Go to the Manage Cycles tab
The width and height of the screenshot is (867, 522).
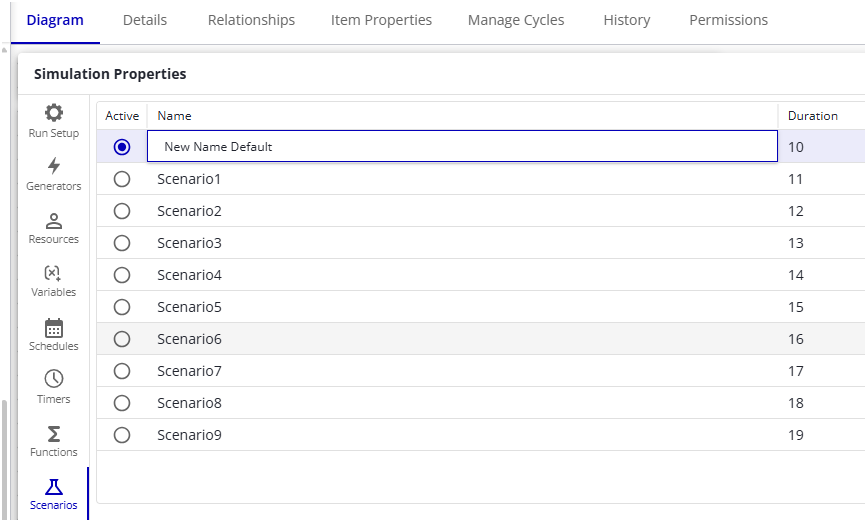pos(516,20)
